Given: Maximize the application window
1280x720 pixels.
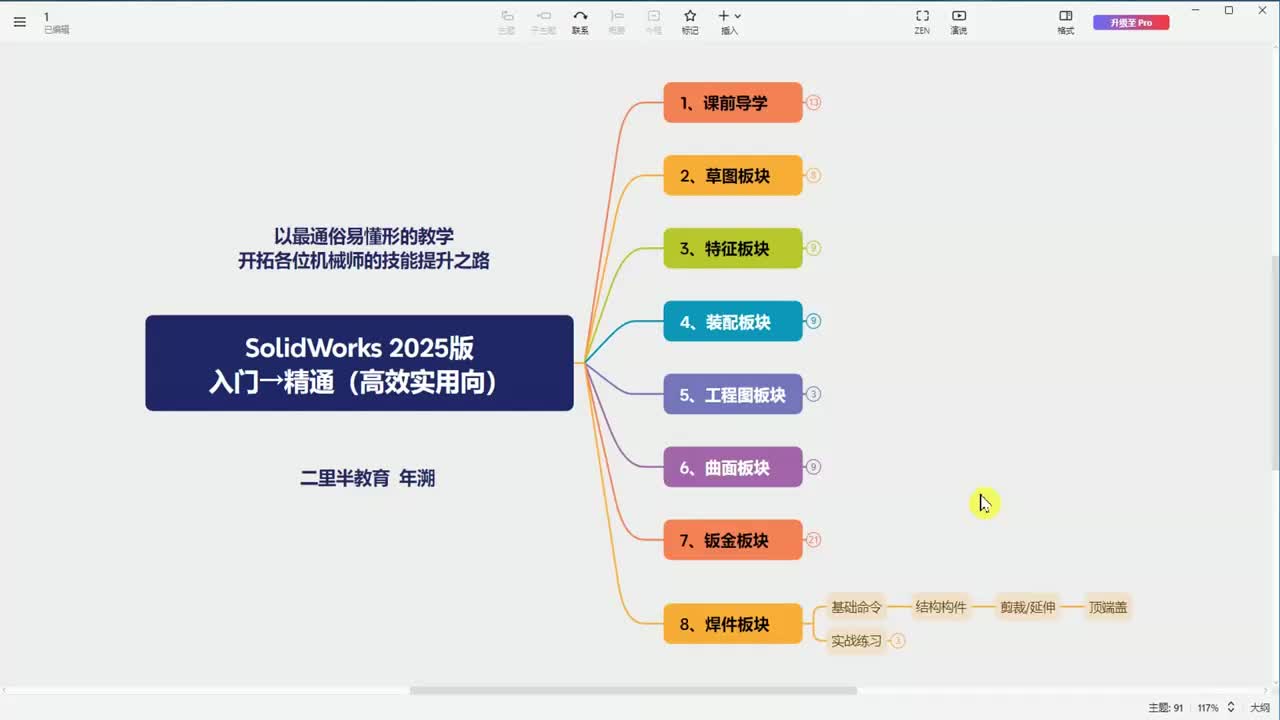Looking at the screenshot, I should pos(1229,10).
